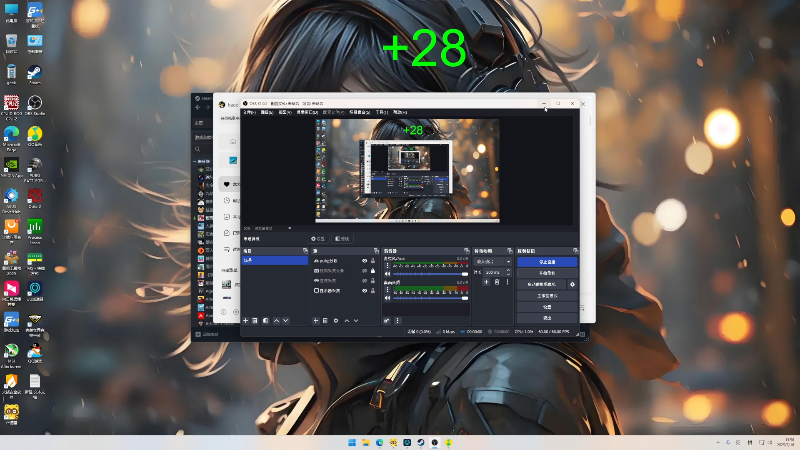
Task: Remove the selected source via trash icon
Action: tap(326, 320)
